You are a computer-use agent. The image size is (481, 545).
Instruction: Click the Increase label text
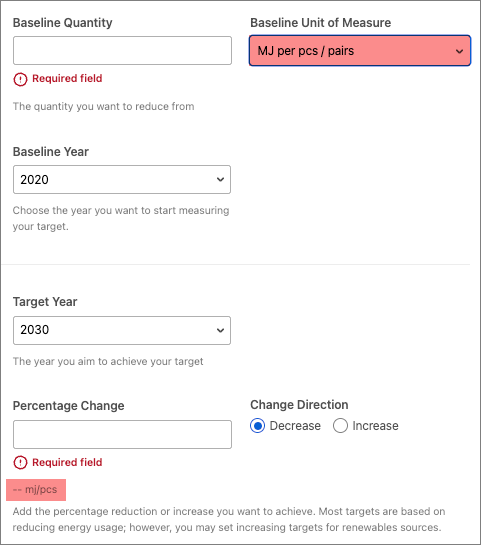pyautogui.click(x=375, y=426)
